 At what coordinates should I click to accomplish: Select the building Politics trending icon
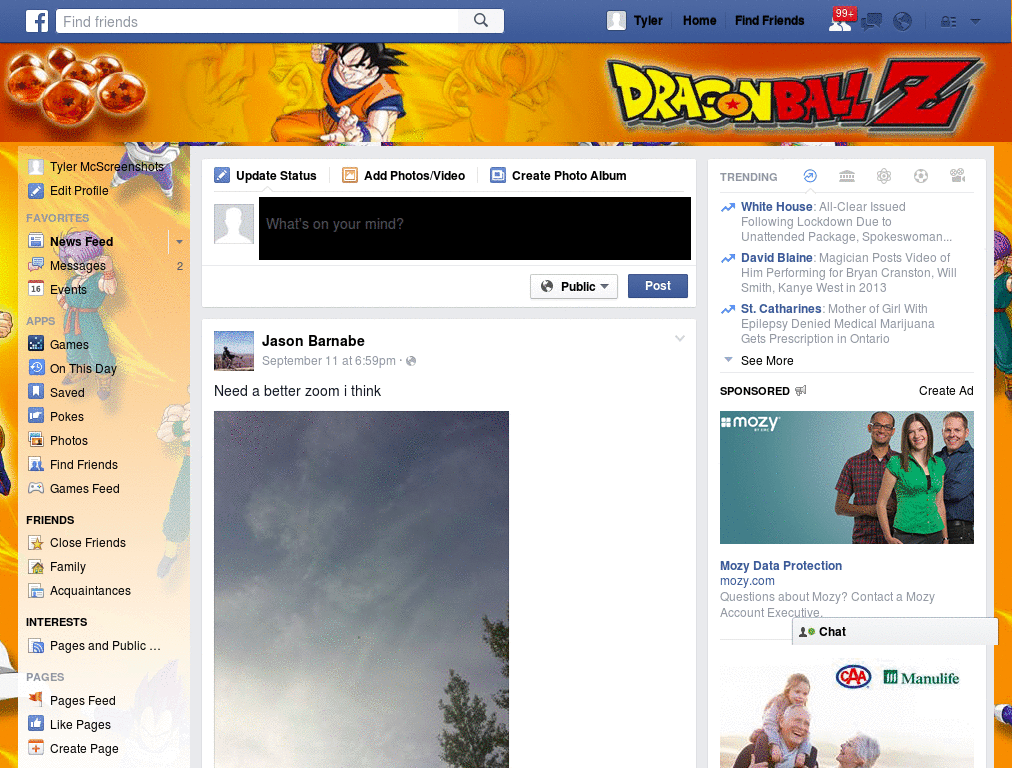(x=847, y=176)
